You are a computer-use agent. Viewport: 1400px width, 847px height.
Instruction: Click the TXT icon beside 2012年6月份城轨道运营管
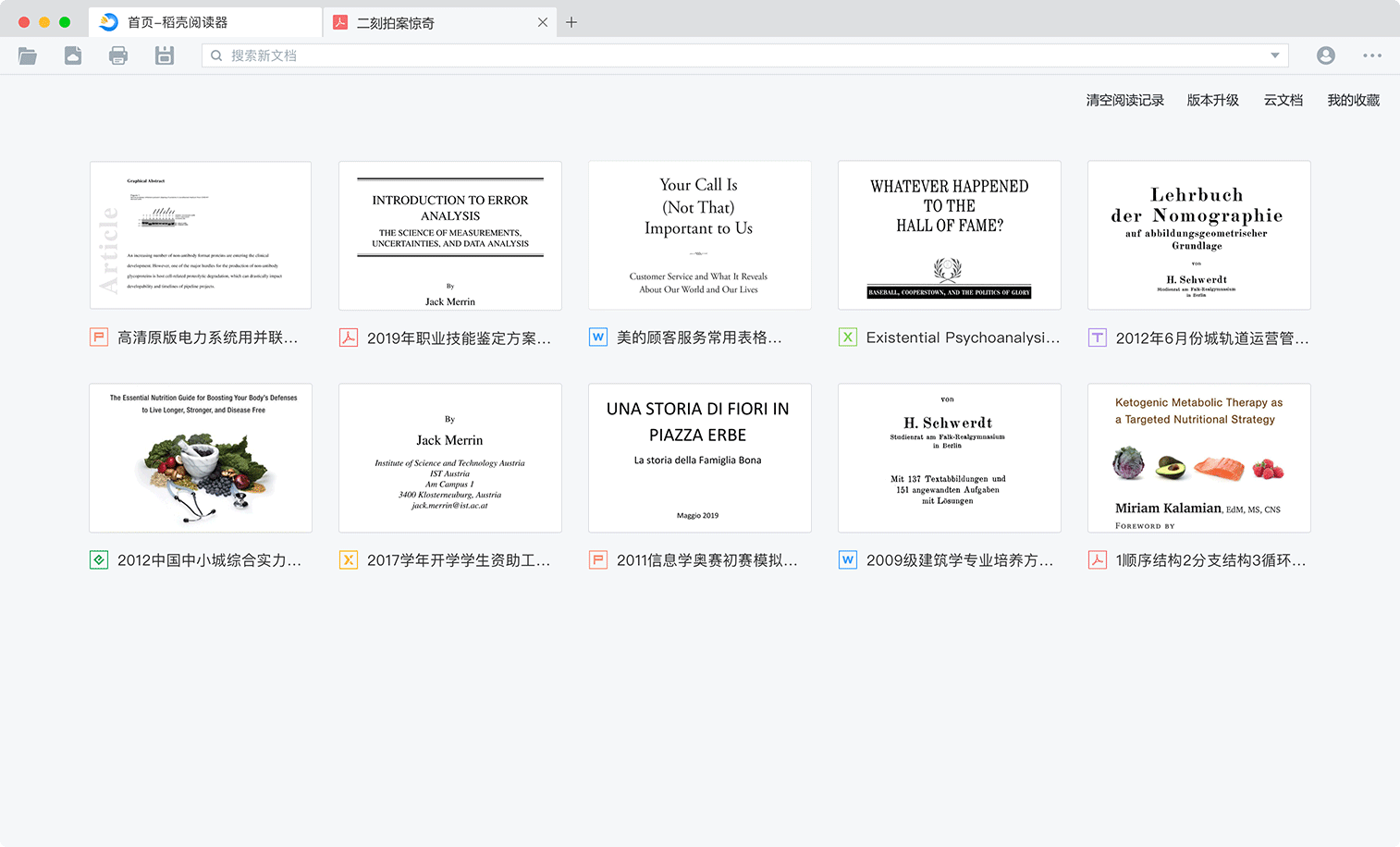click(x=1097, y=338)
